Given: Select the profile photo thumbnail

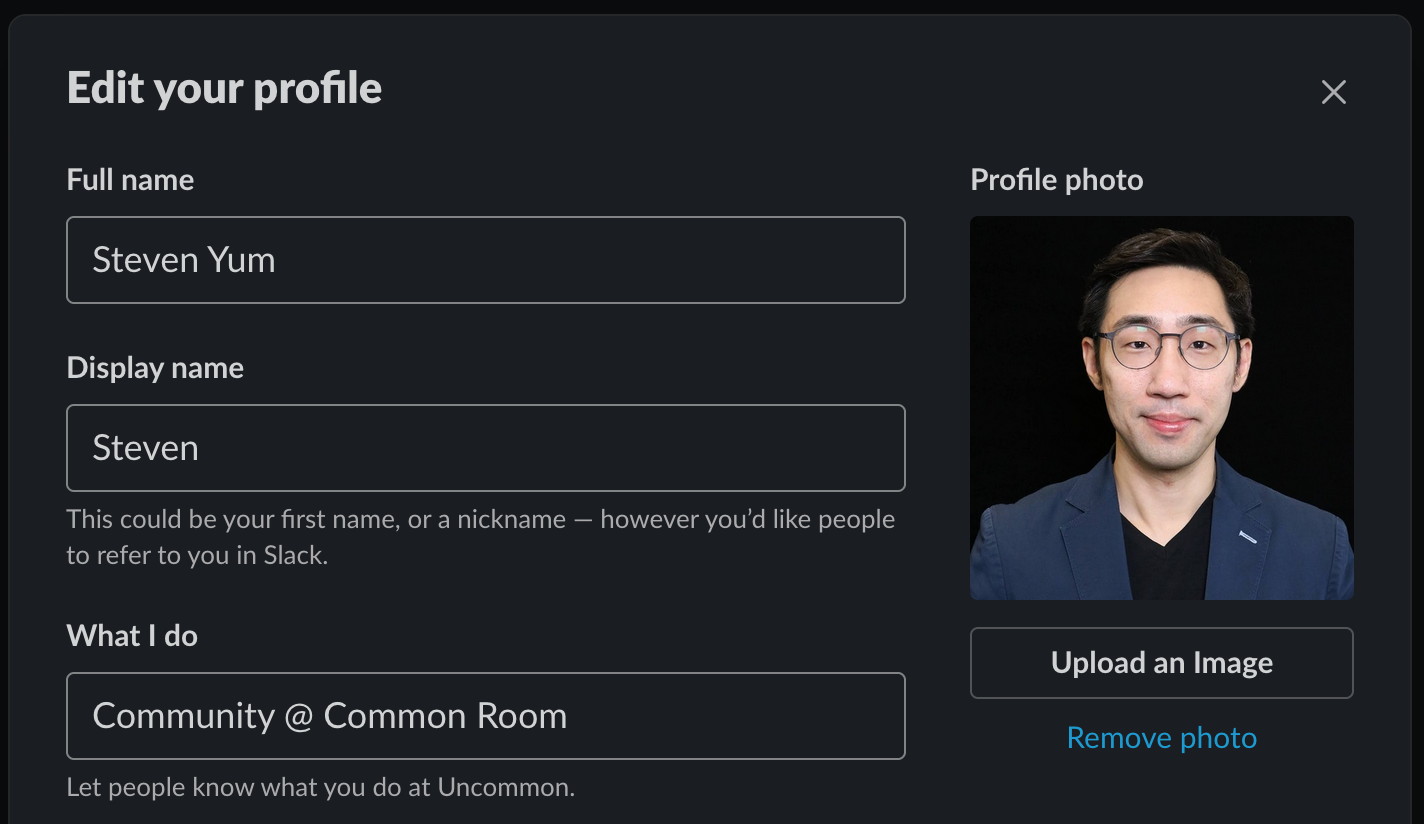Looking at the screenshot, I should (x=1161, y=408).
